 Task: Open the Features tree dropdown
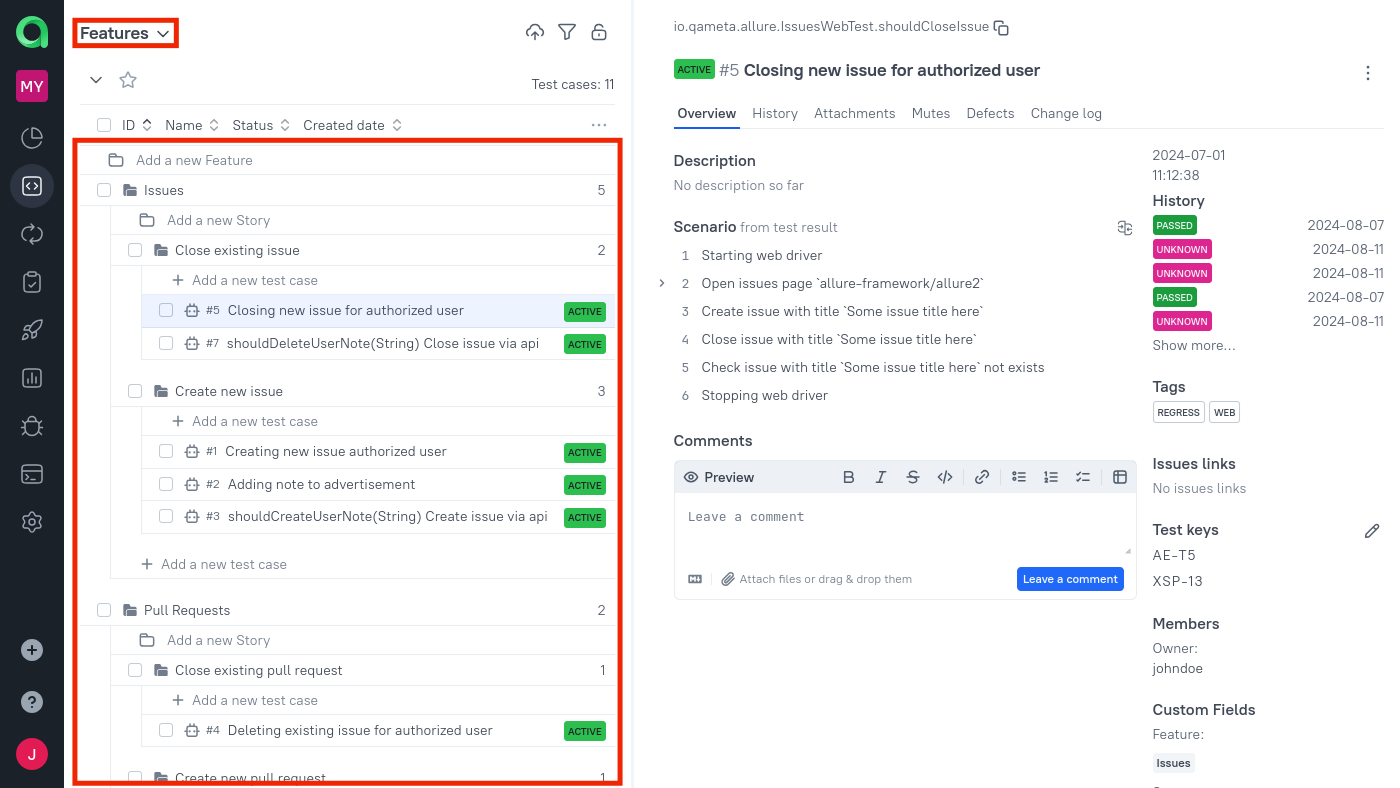point(126,33)
